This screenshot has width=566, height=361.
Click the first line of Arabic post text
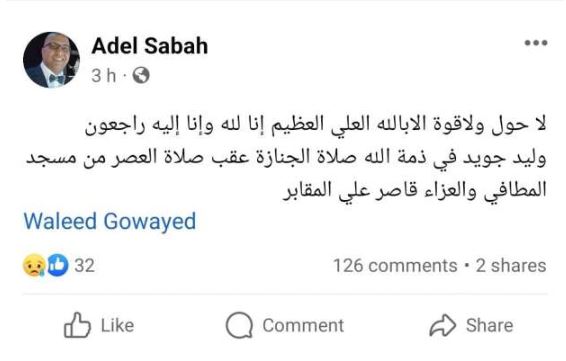[315, 125]
